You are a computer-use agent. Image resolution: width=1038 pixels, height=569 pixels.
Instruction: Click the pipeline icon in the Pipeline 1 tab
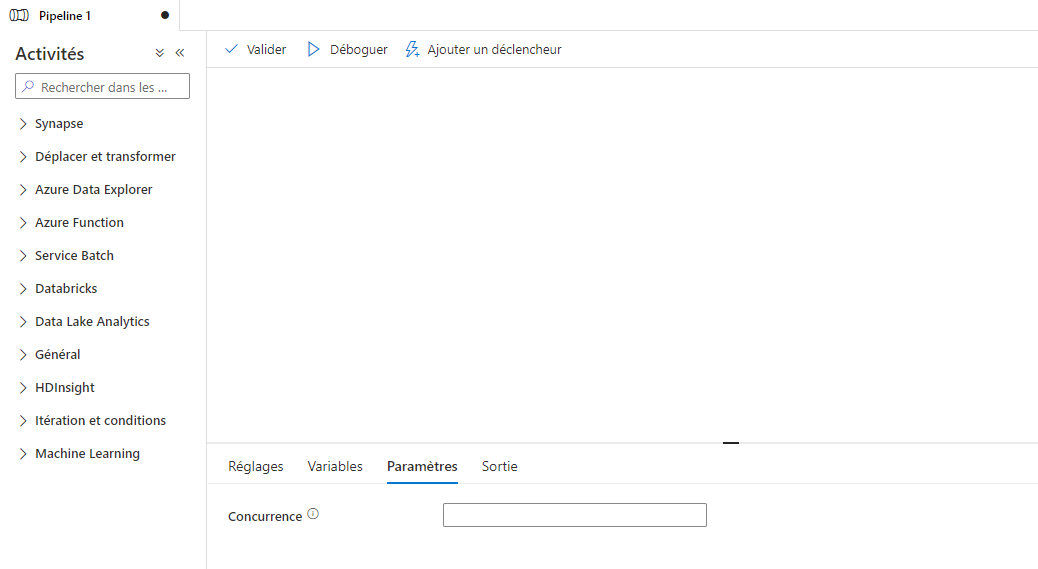tap(19, 15)
